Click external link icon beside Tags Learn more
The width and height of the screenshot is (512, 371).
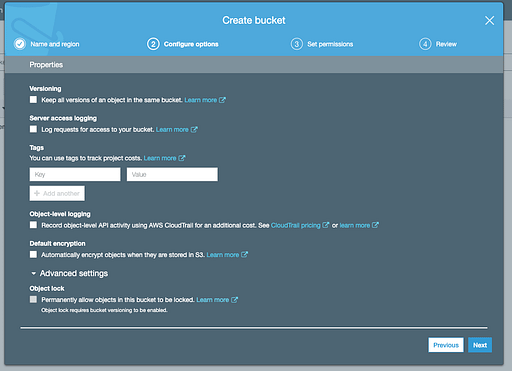pos(182,158)
